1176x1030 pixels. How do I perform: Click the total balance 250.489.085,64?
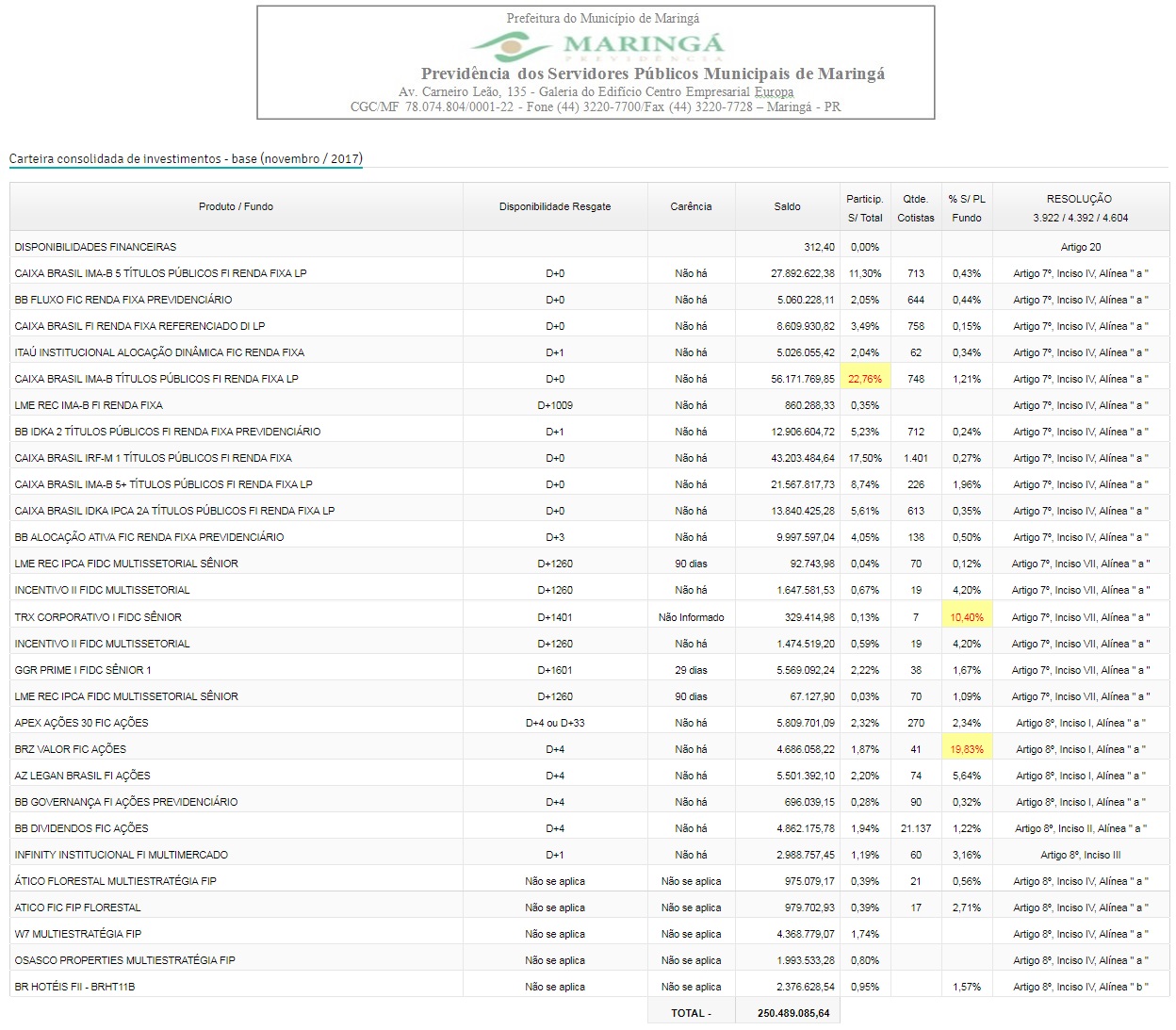[793, 1013]
